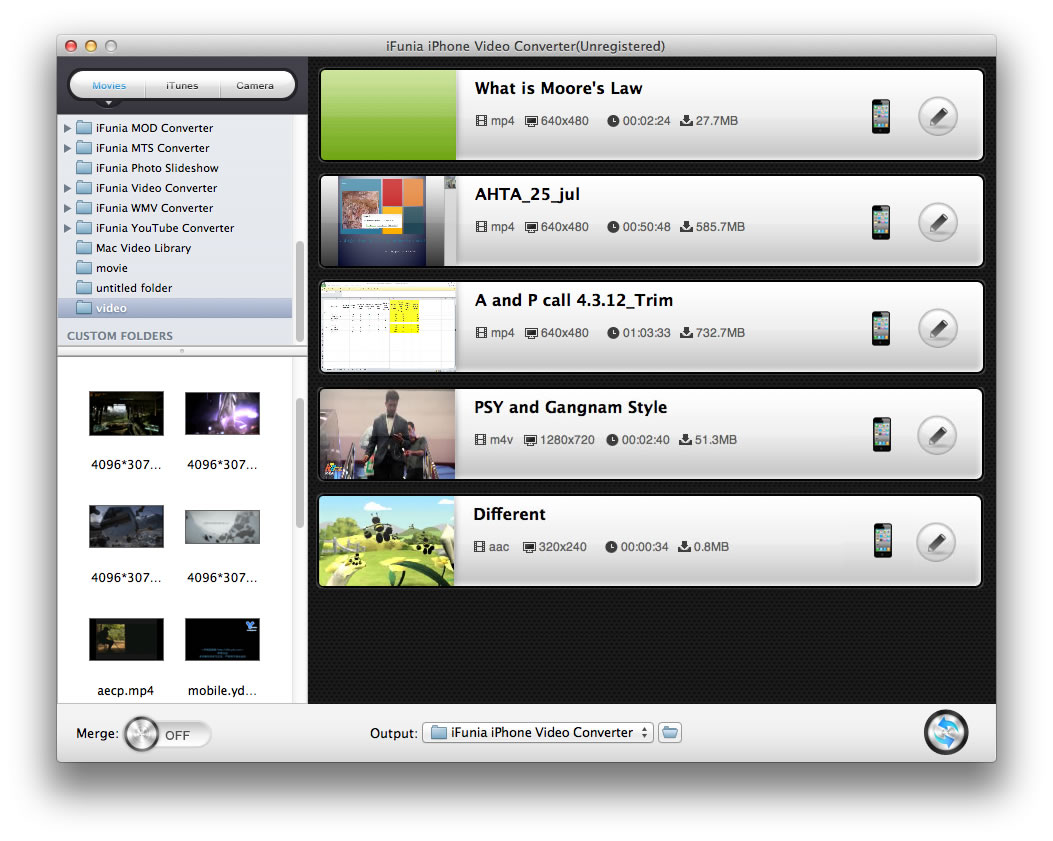Select iPhone device icon for PSY and Gangnam Style
1053x841 pixels.
[x=881, y=435]
